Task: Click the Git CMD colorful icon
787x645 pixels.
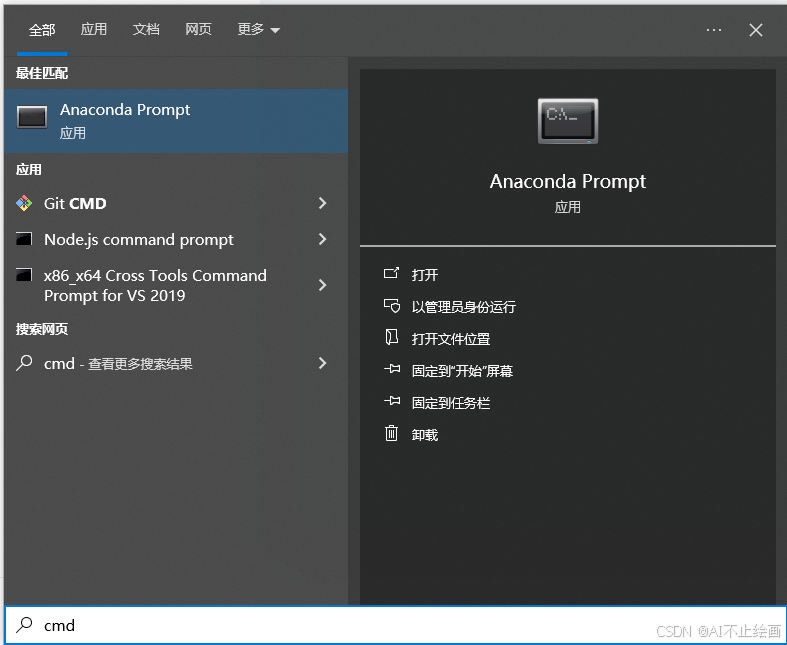Action: (x=24, y=203)
